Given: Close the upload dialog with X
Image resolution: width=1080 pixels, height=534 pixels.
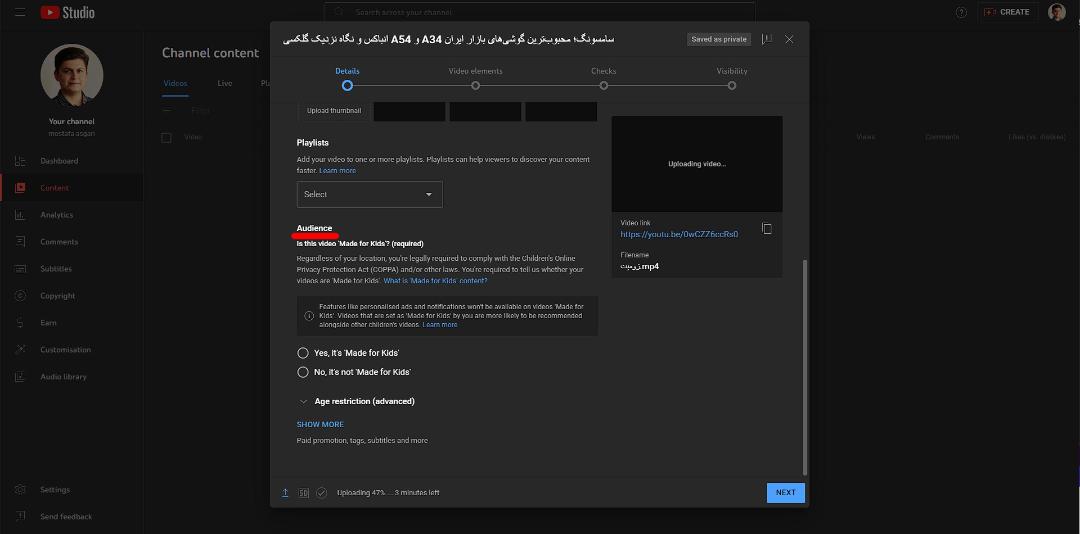Looking at the screenshot, I should click(x=789, y=39).
